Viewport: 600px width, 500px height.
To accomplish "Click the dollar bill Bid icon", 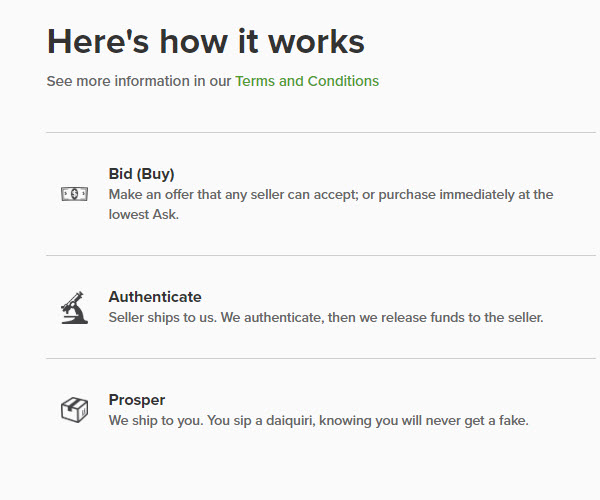I will (x=75, y=194).
